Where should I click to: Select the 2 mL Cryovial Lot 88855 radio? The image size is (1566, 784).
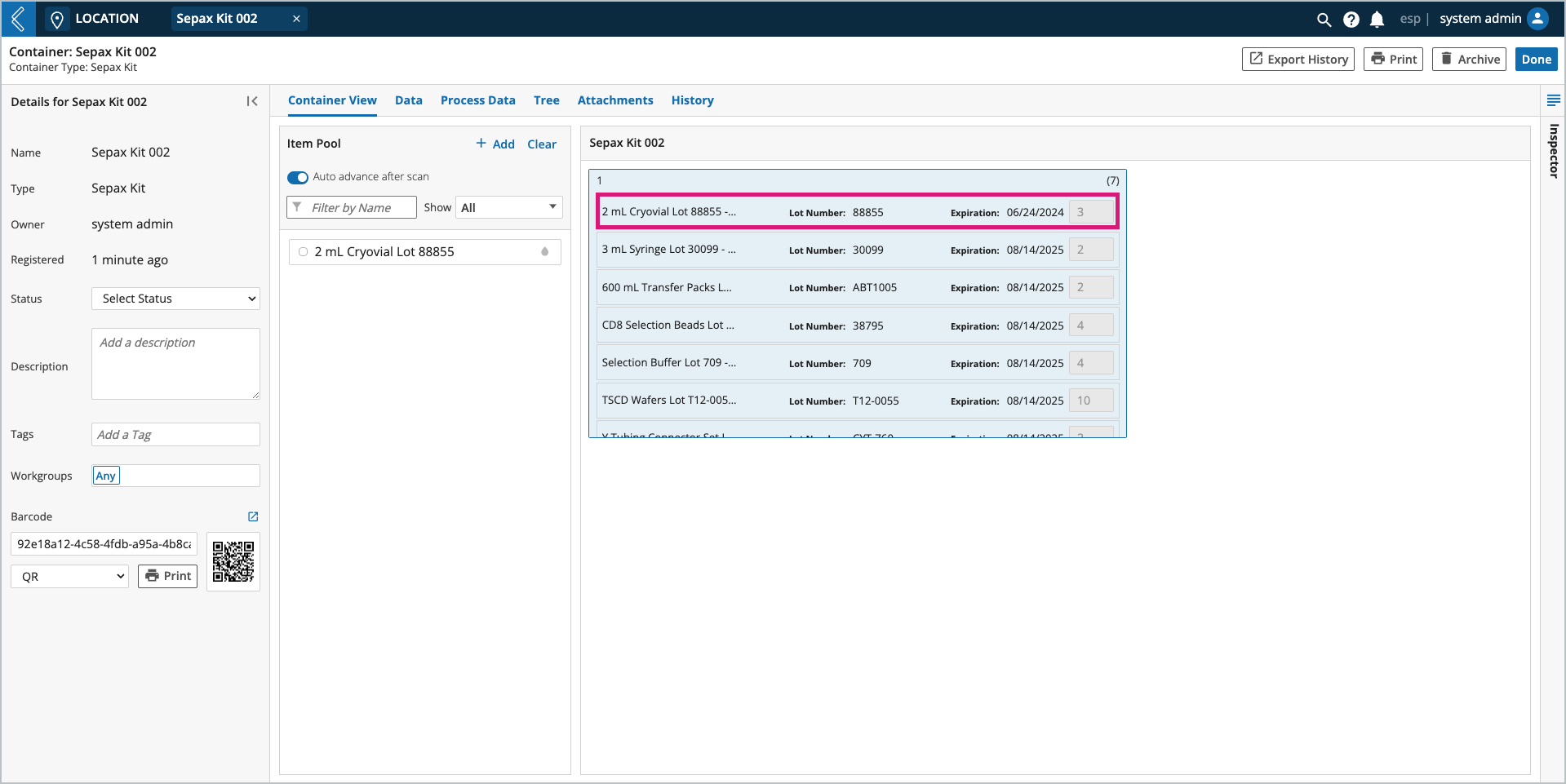pyautogui.click(x=304, y=252)
